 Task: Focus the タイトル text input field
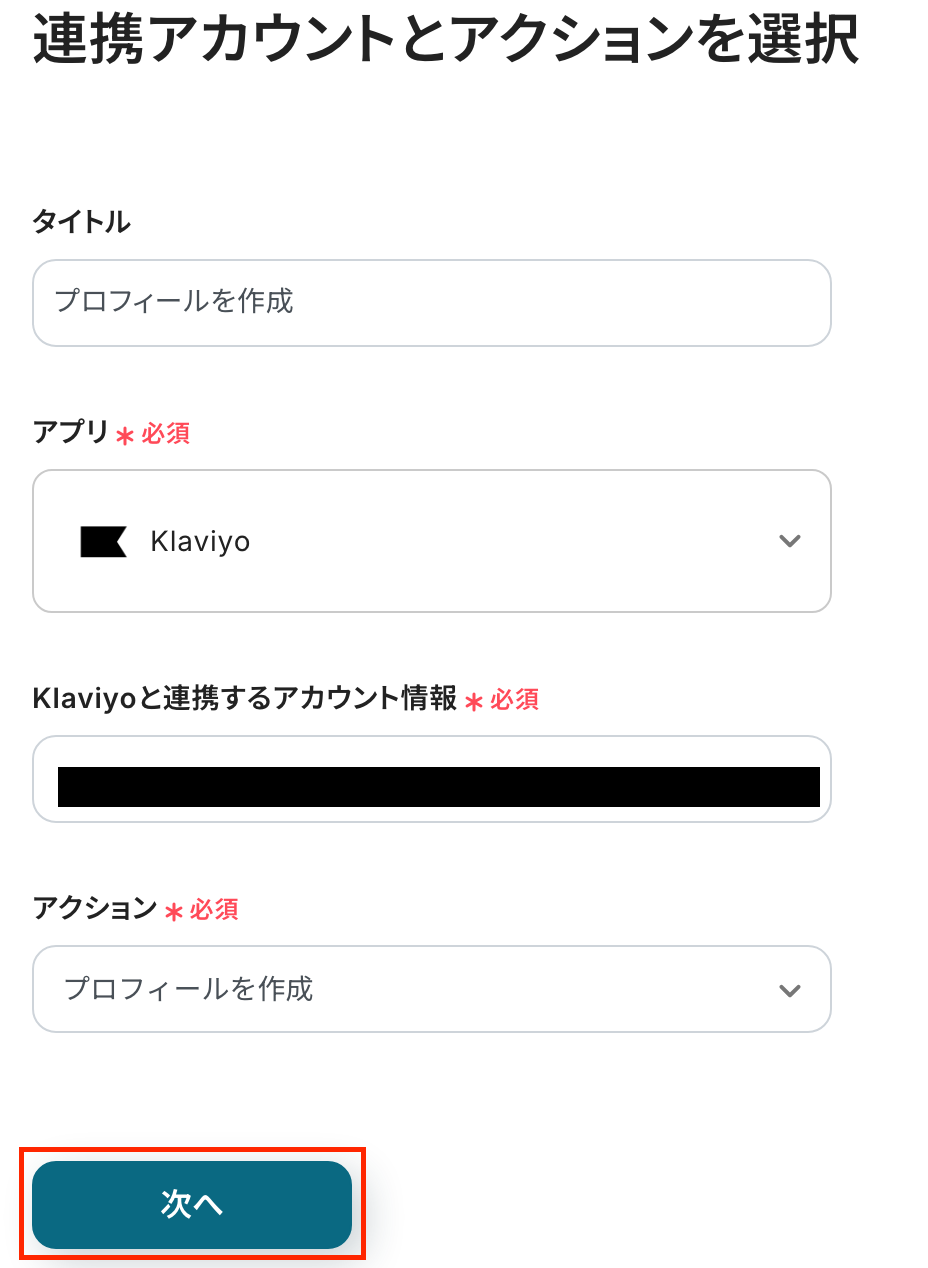click(432, 303)
